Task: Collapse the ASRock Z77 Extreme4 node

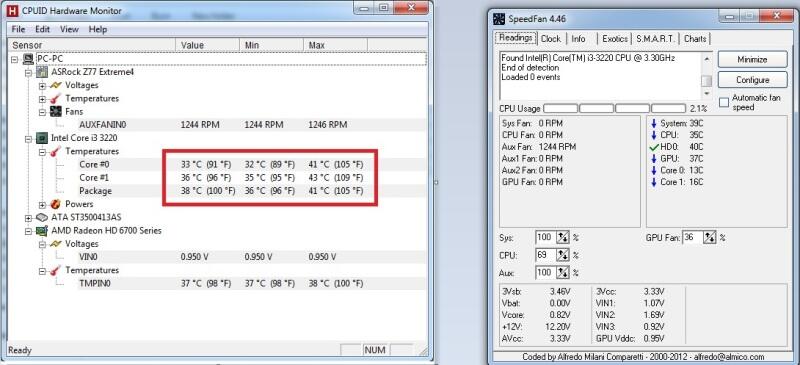Action: [29, 72]
